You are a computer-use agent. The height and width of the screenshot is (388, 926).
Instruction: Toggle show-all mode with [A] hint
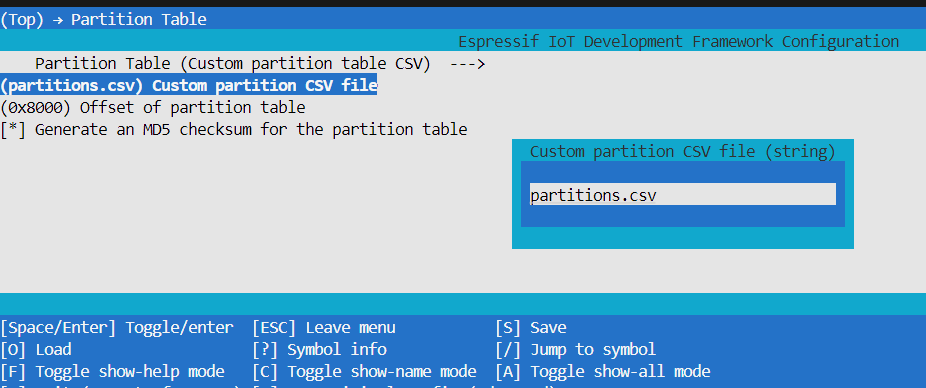coord(603,371)
